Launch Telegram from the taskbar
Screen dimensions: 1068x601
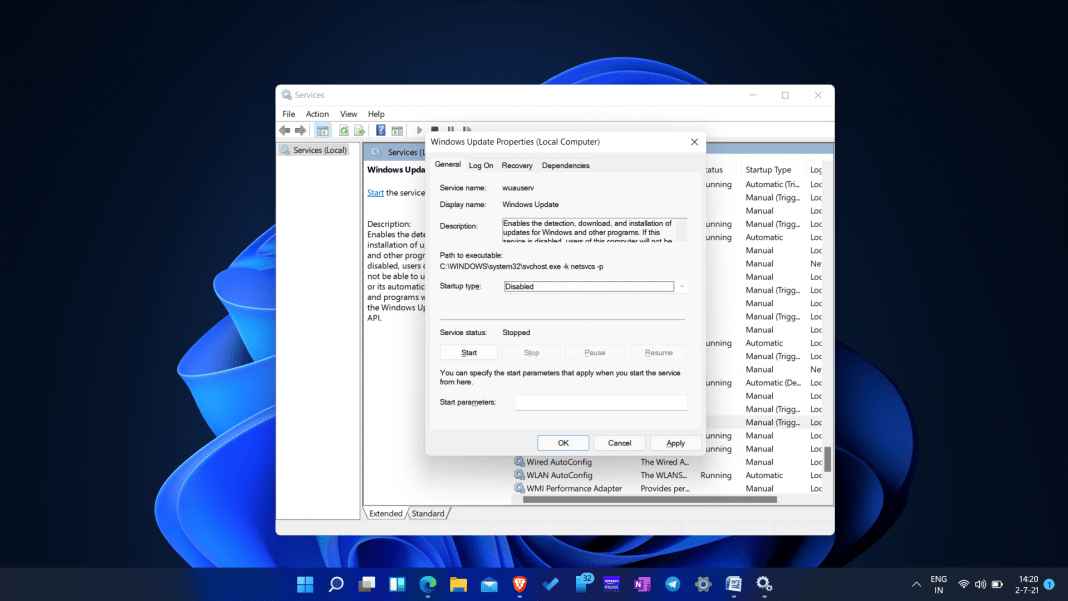point(671,584)
